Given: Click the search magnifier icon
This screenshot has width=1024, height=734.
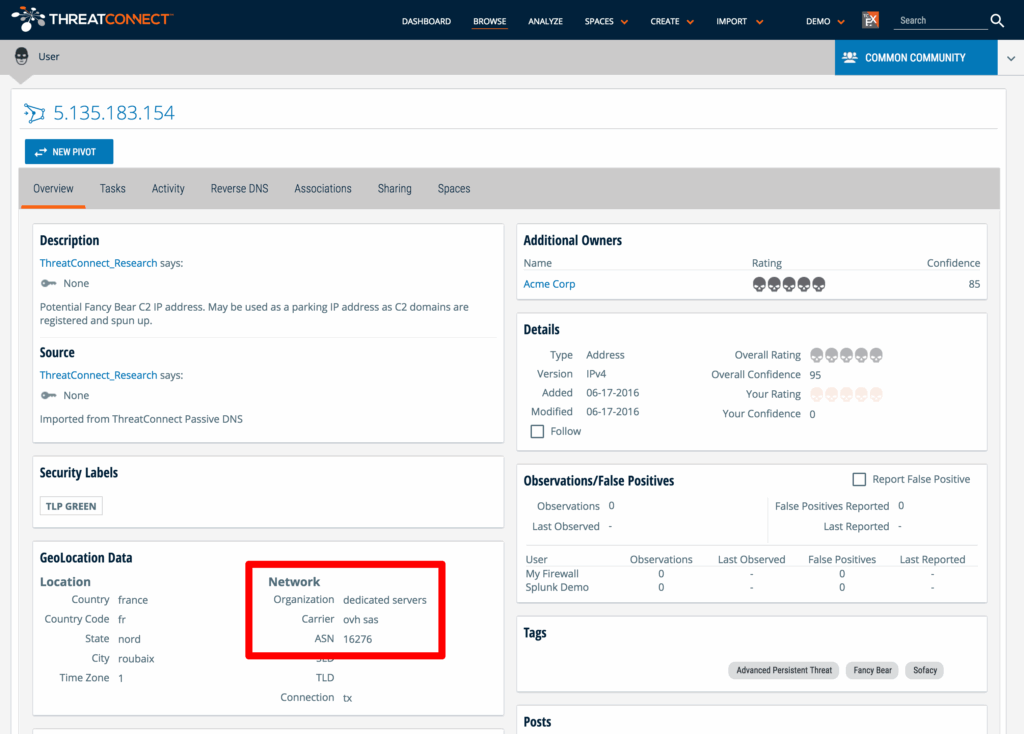Looking at the screenshot, I should [997, 21].
